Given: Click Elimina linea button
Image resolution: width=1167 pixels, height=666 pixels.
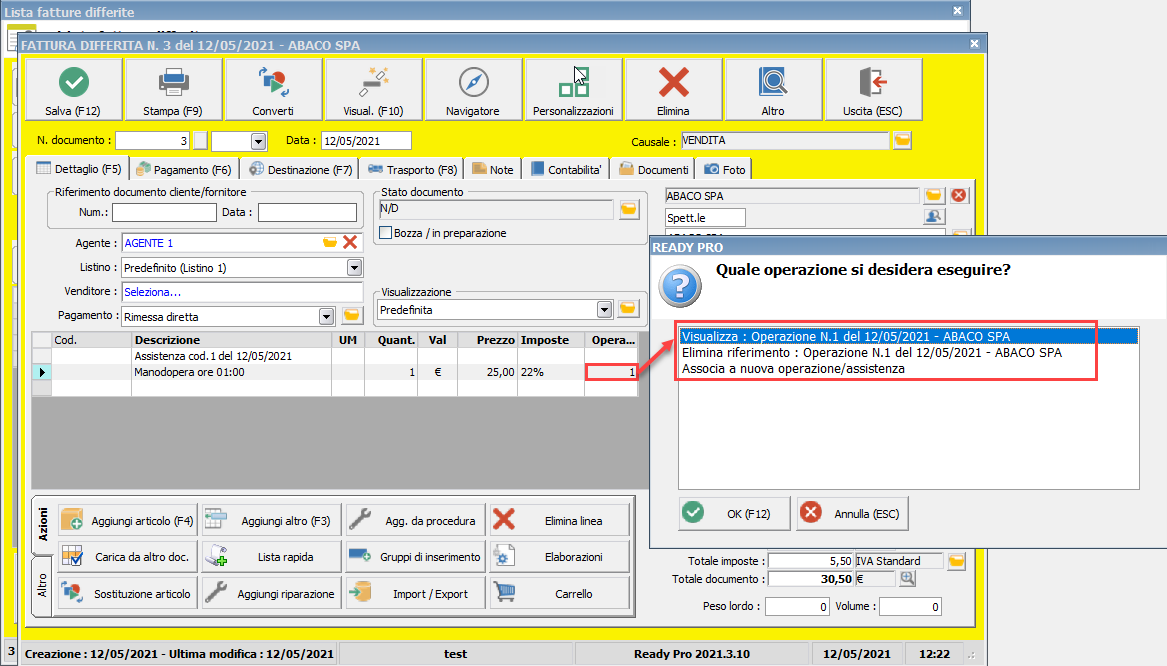Looking at the screenshot, I should (x=560, y=520).
